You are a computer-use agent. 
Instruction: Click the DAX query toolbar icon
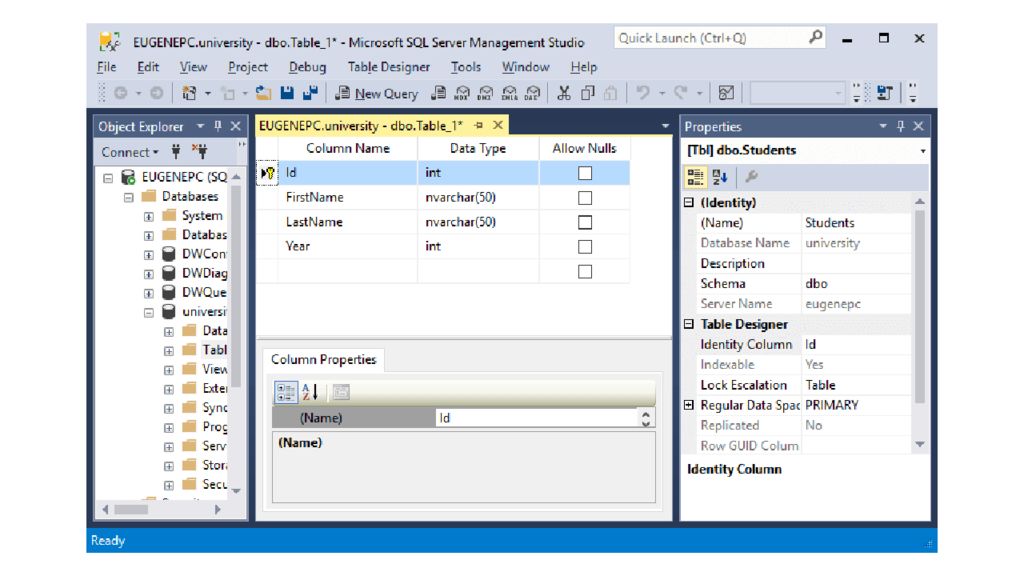[x=533, y=93]
